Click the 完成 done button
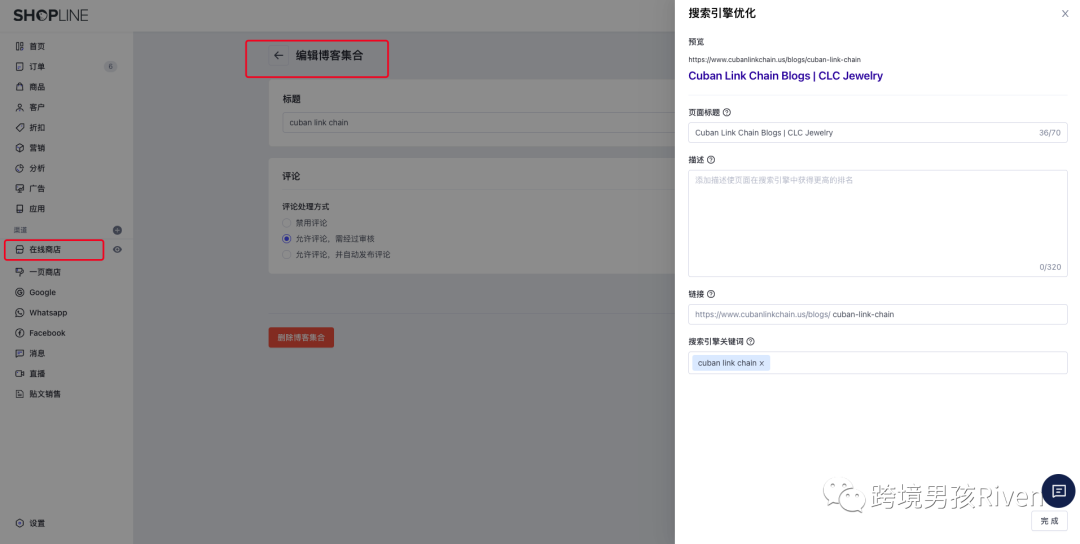Viewport: 1080px width, 544px height. (x=1049, y=521)
